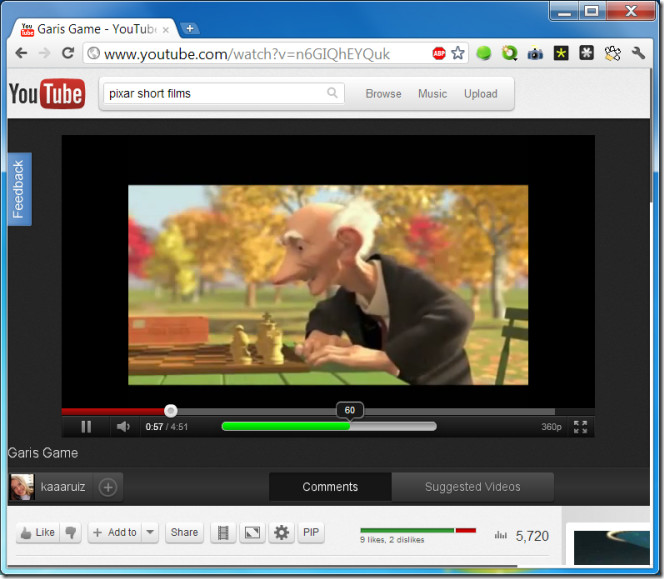Viewport: 664px width, 579px height.
Task: Click the address bar URL
Action: pyautogui.click(x=247, y=54)
